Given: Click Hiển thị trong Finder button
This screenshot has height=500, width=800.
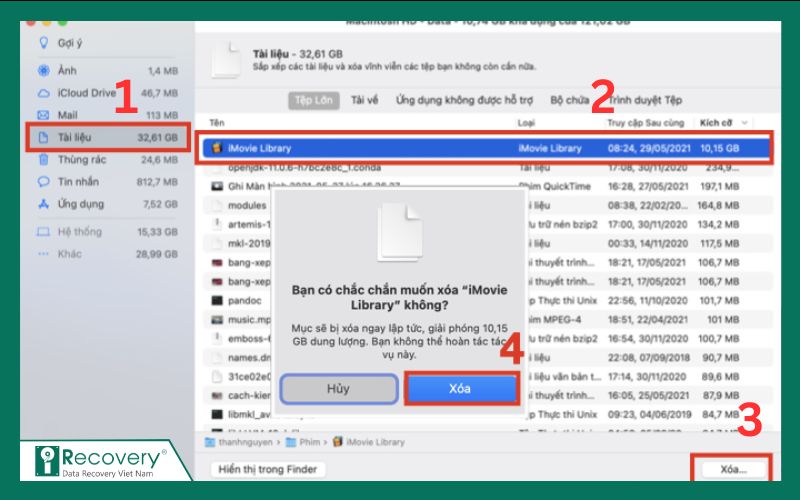Looking at the screenshot, I should tap(268, 469).
